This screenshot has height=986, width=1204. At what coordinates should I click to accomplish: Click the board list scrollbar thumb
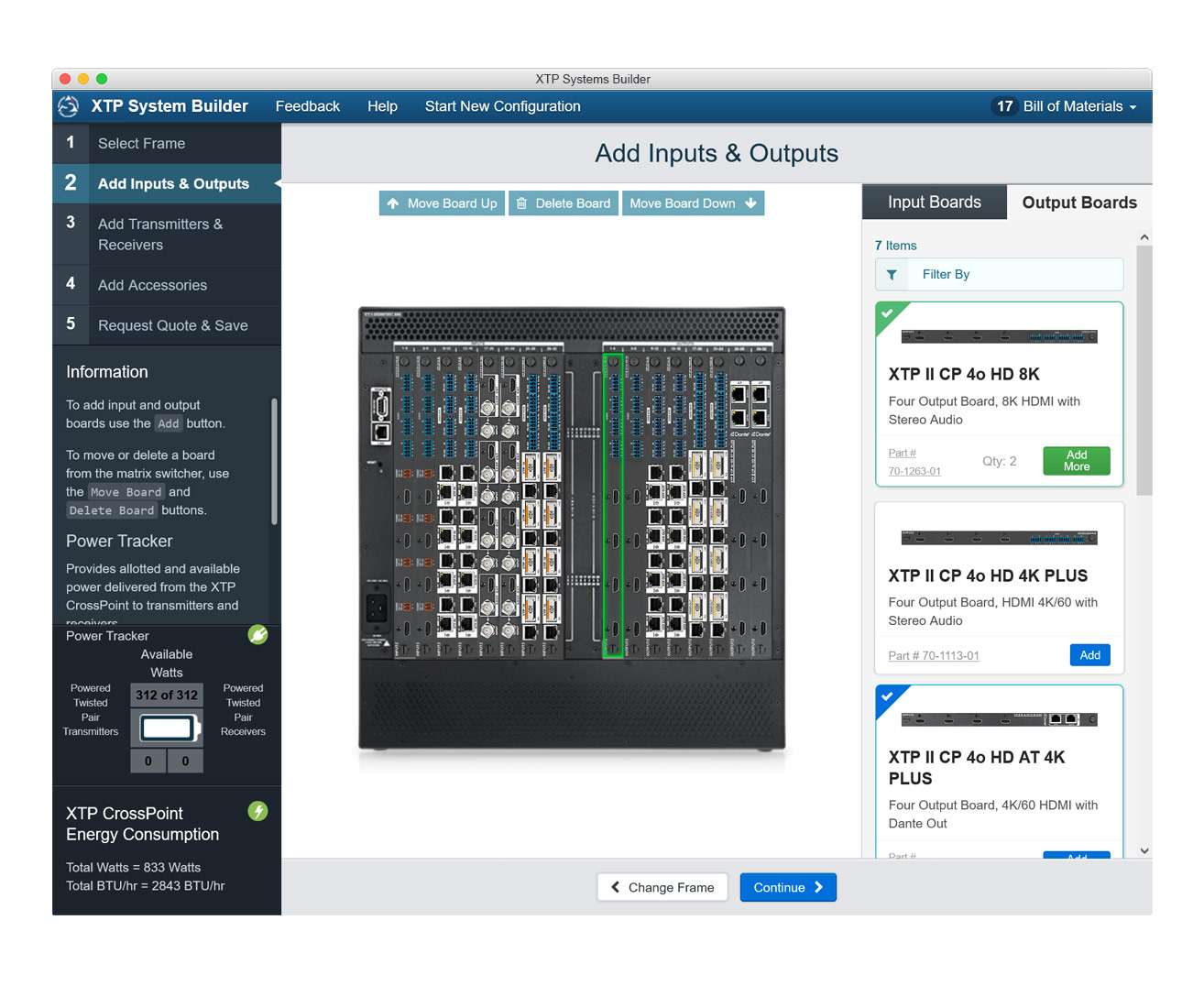(x=1144, y=371)
